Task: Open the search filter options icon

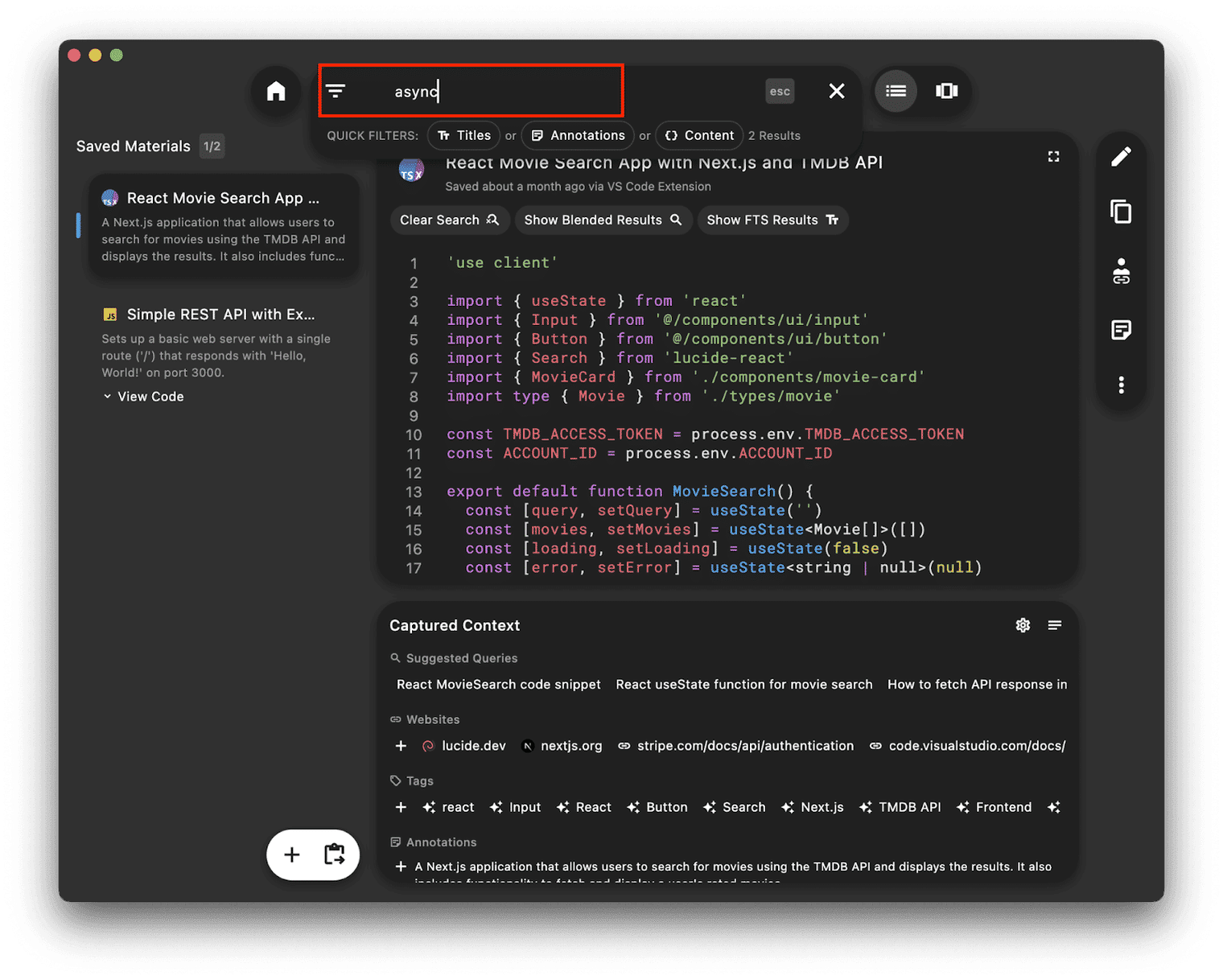Action: pyautogui.click(x=336, y=91)
